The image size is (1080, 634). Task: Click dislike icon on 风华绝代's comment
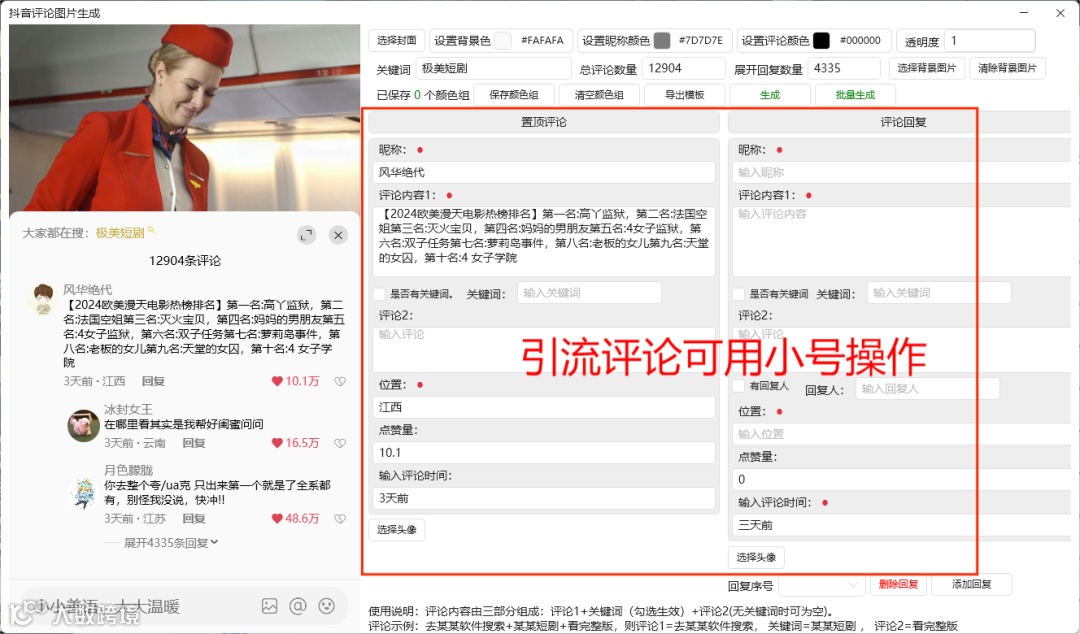(x=340, y=381)
